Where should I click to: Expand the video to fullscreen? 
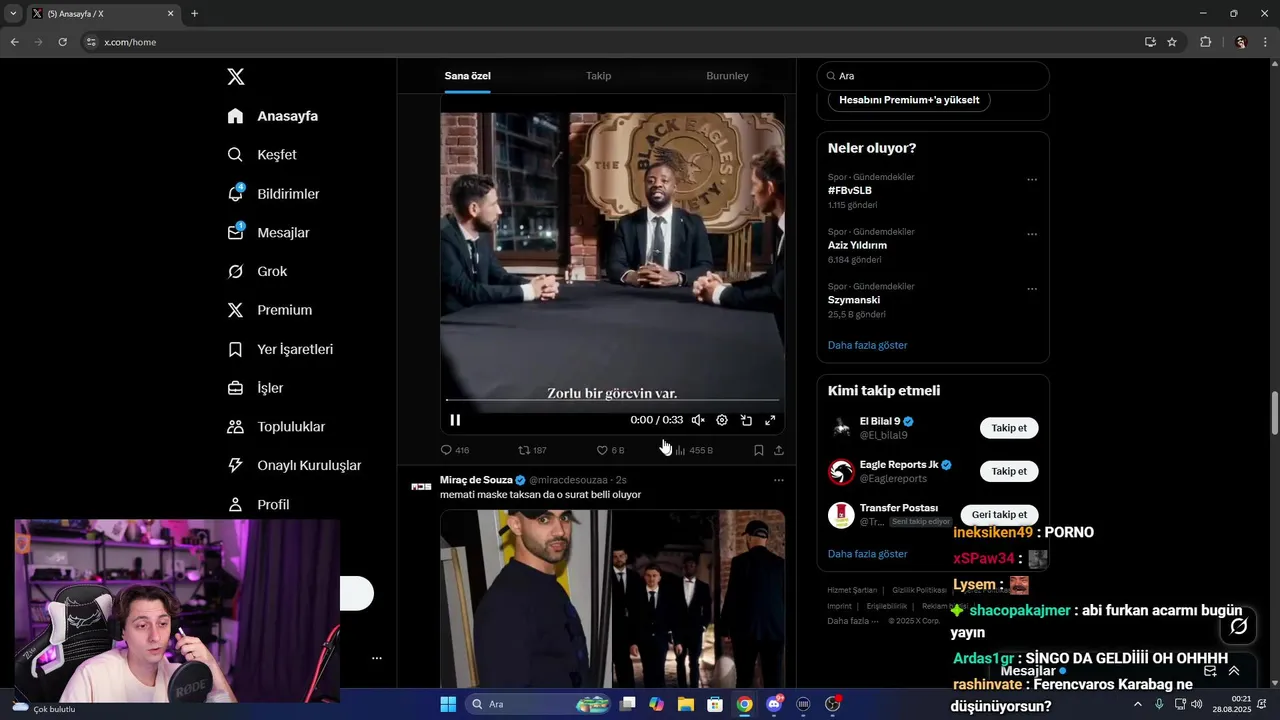tap(770, 420)
